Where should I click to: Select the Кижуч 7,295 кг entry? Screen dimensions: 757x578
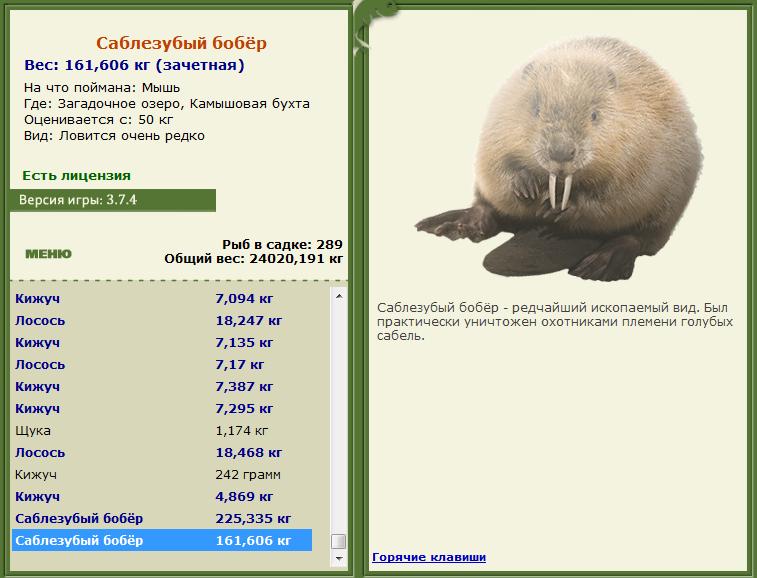162,409
